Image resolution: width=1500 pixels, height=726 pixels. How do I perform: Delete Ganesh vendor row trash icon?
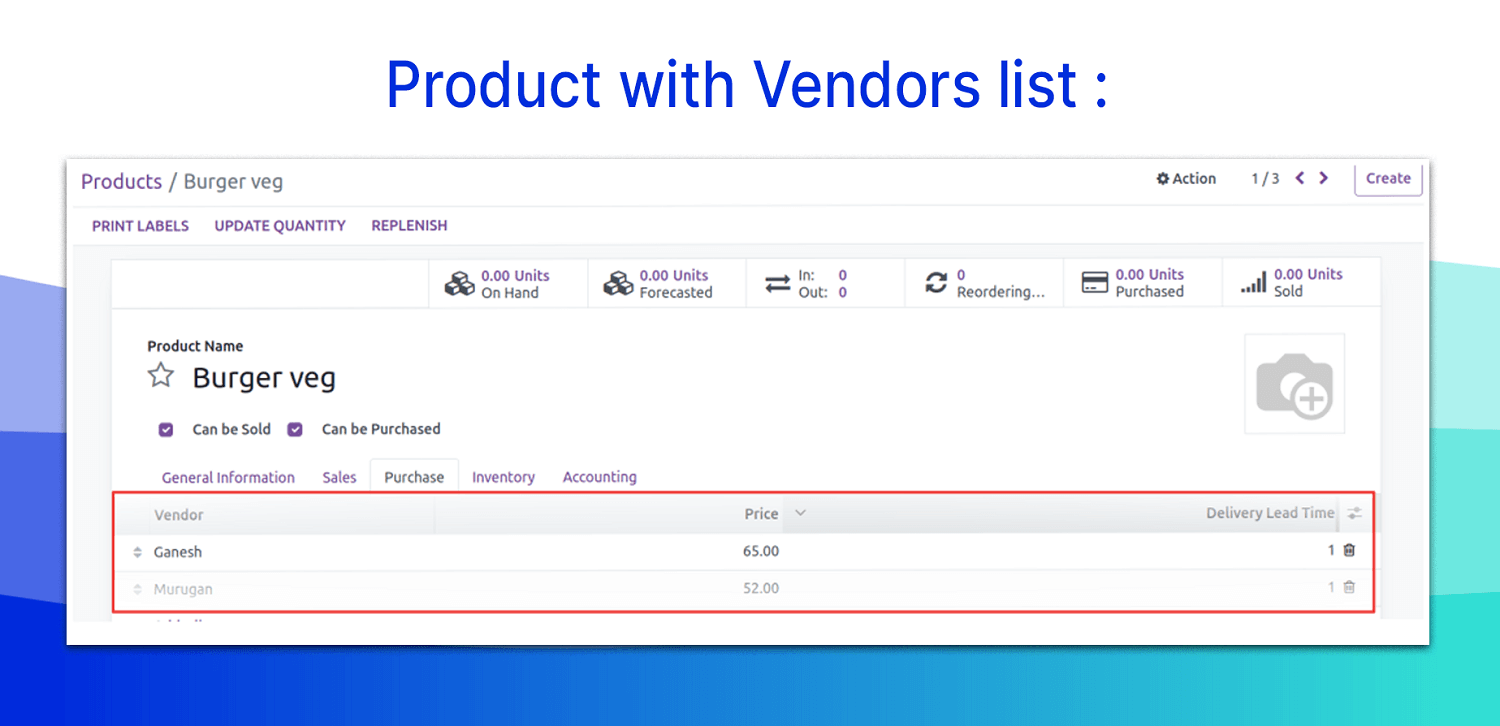coord(1349,550)
